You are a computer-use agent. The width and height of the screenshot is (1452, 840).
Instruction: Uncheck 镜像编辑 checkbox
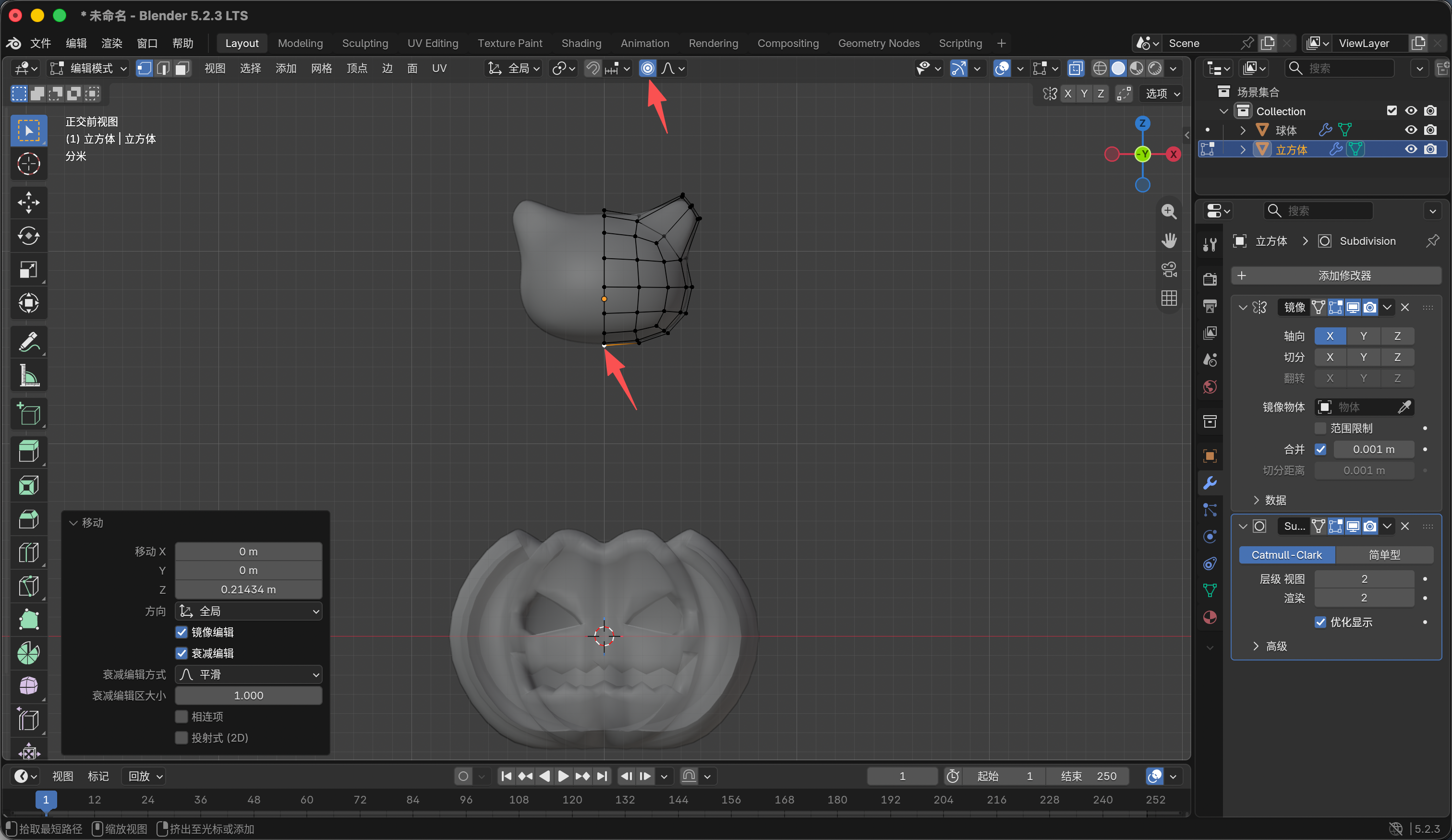[x=181, y=632]
